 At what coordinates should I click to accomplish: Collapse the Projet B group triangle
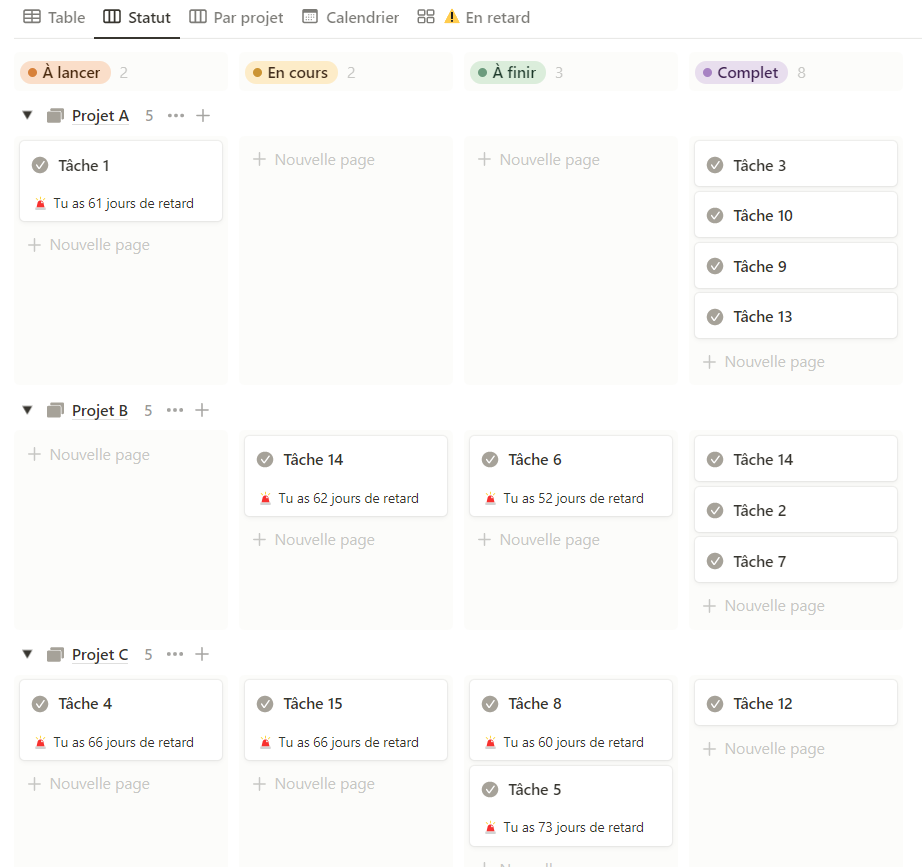(28, 410)
